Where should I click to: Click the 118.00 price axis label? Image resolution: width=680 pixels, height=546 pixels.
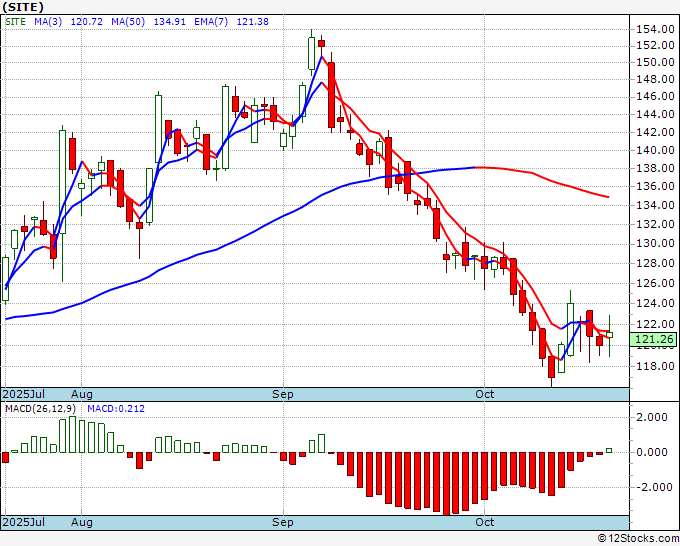[x=655, y=366]
